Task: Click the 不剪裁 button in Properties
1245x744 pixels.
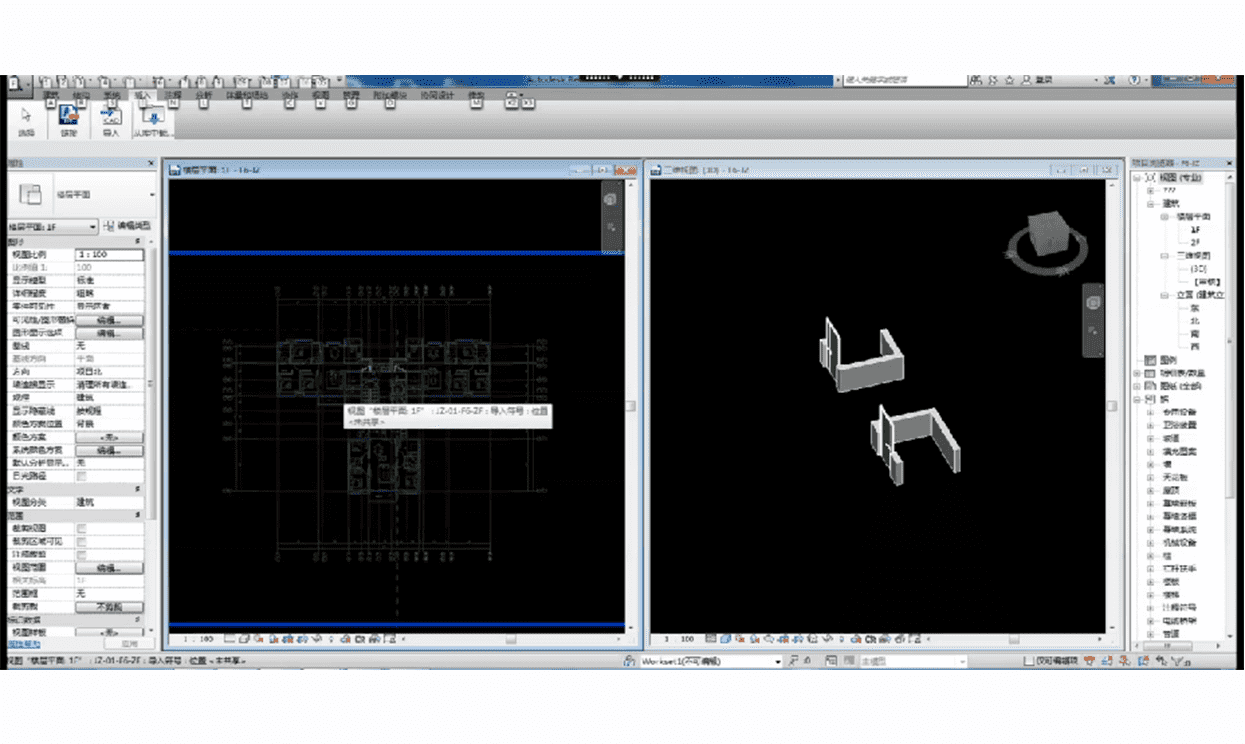Action: pos(110,607)
